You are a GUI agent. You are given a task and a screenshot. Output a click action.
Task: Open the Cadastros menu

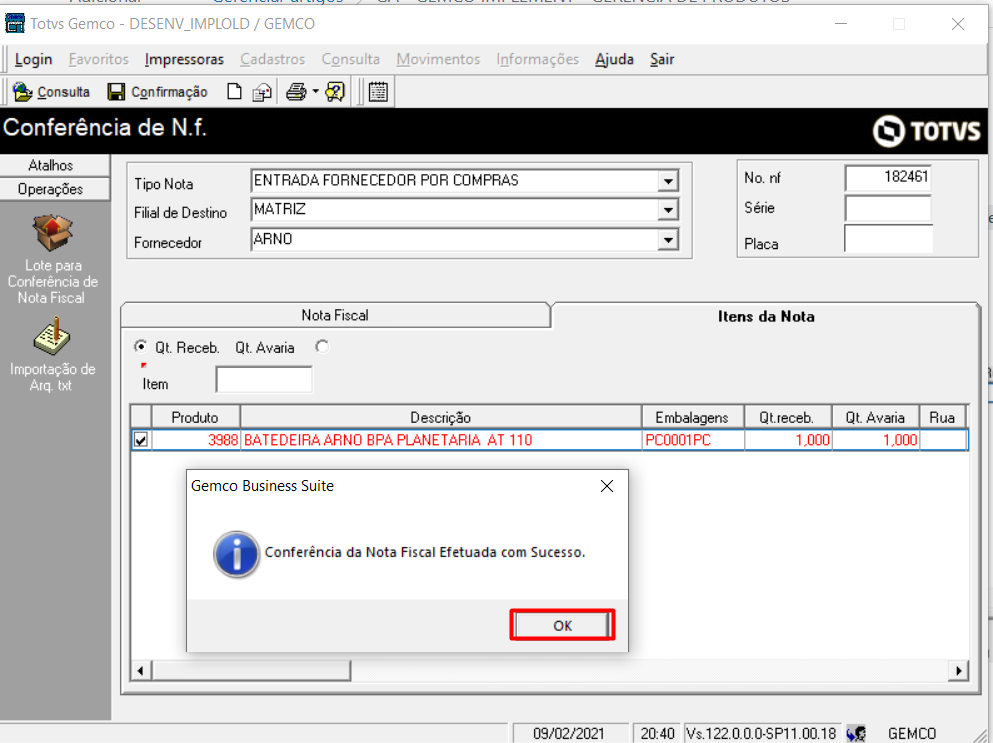272,59
